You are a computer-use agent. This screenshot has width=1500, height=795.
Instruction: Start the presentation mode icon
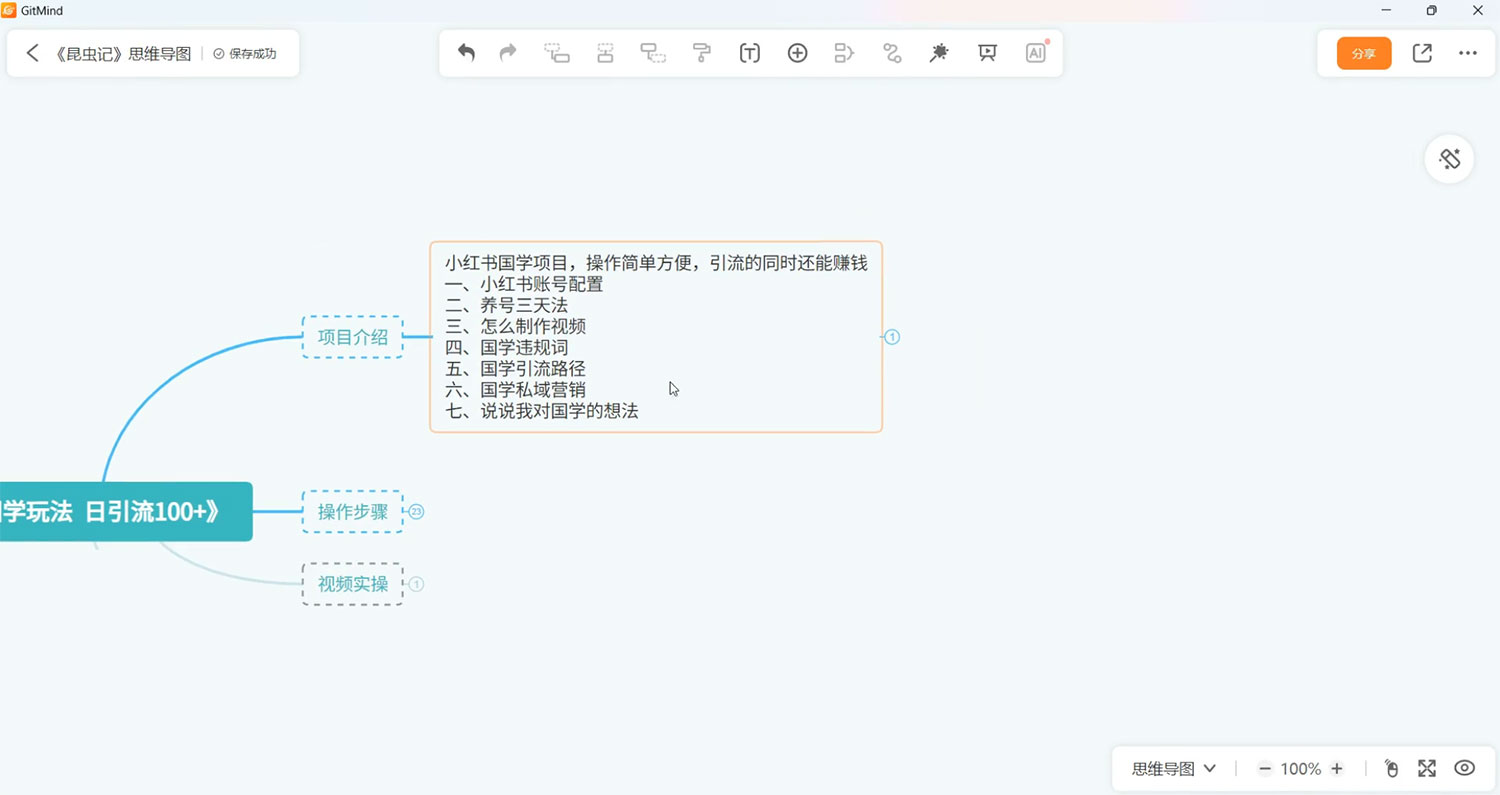987,53
